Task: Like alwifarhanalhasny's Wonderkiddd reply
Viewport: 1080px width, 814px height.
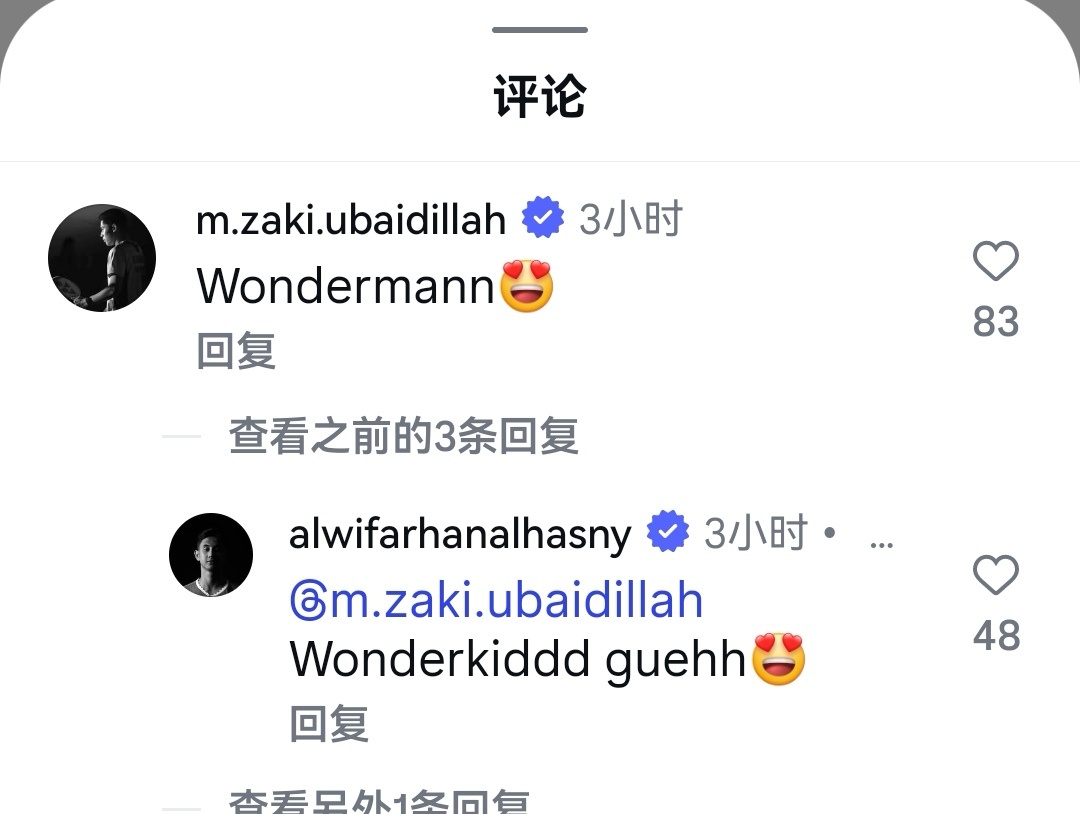Action: [x=995, y=575]
